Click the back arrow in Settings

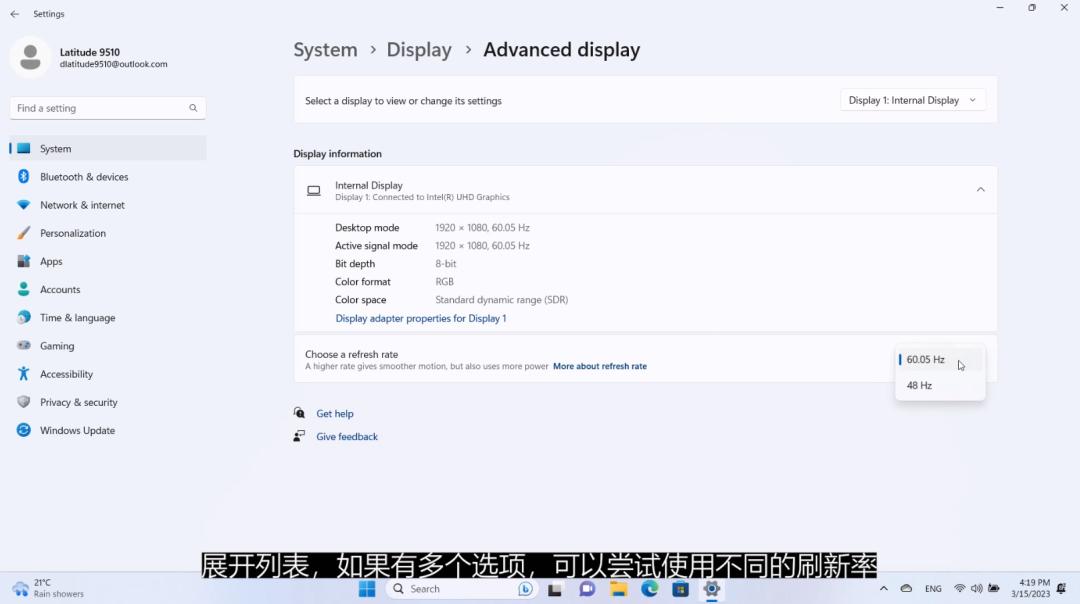[15, 14]
